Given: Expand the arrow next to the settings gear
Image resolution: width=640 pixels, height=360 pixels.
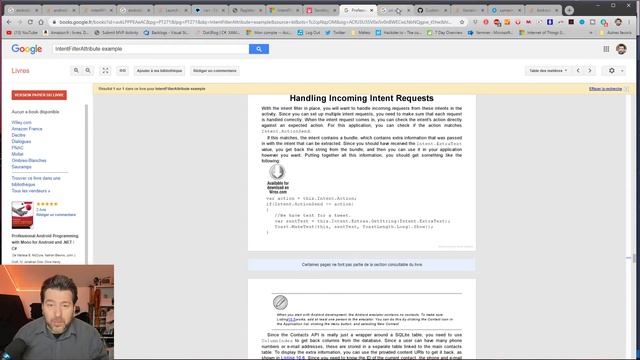Looking at the screenshot, I should 622,71.
